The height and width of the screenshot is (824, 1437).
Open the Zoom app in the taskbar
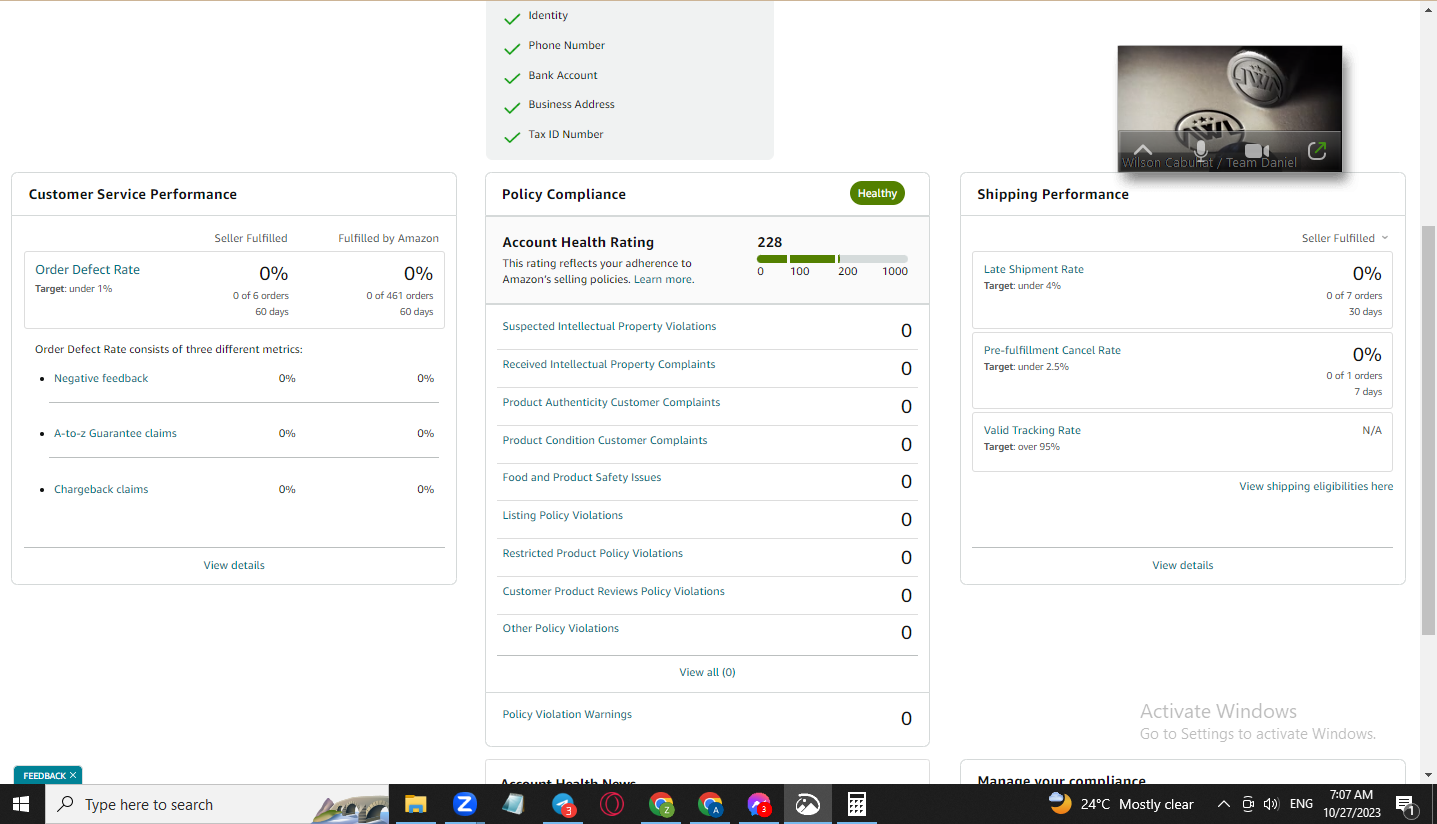point(464,804)
